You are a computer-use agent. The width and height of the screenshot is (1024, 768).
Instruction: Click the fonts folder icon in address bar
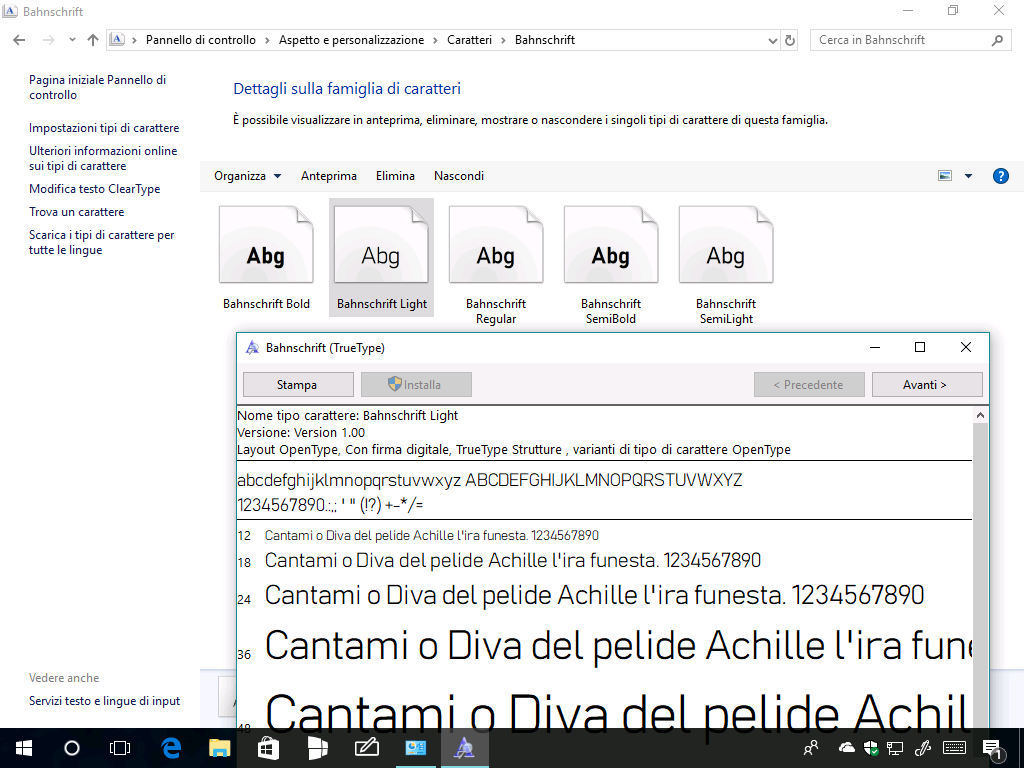coord(117,39)
